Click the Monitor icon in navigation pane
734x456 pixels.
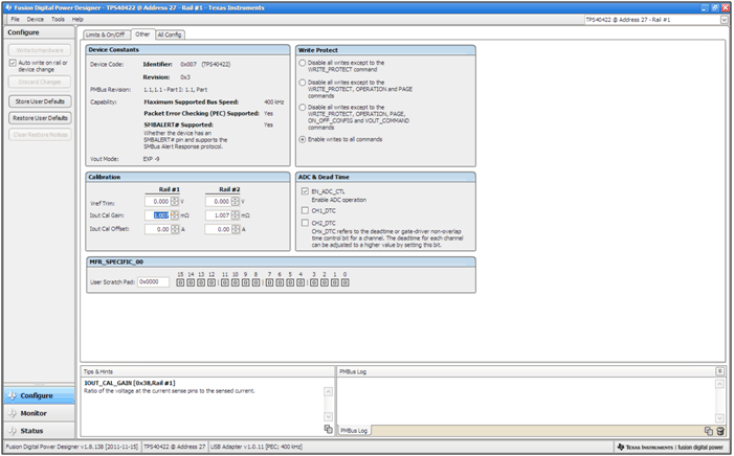coord(12,413)
